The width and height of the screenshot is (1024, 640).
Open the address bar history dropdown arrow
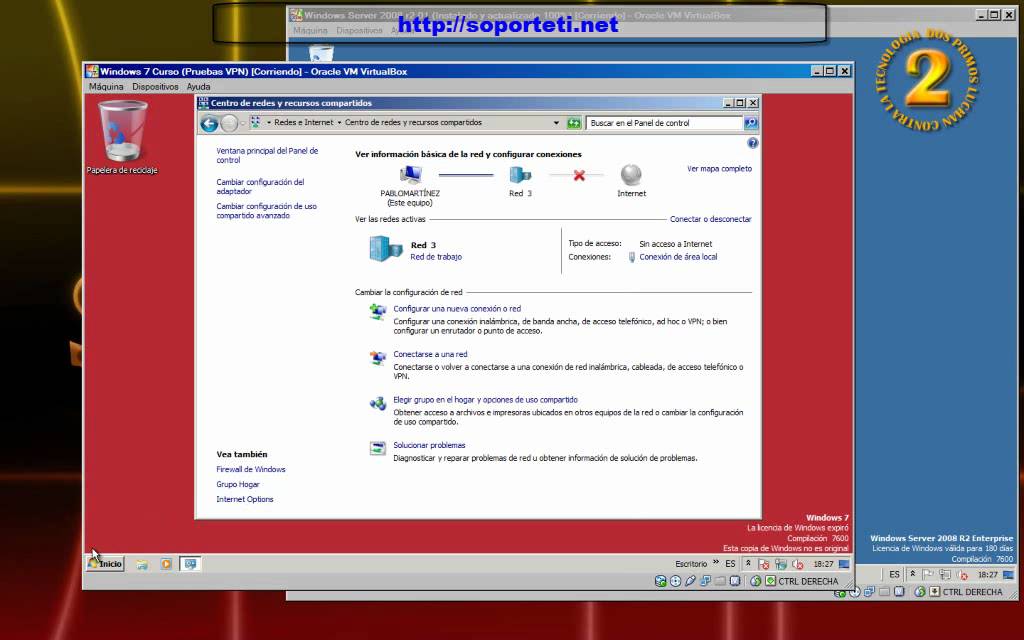[556, 123]
